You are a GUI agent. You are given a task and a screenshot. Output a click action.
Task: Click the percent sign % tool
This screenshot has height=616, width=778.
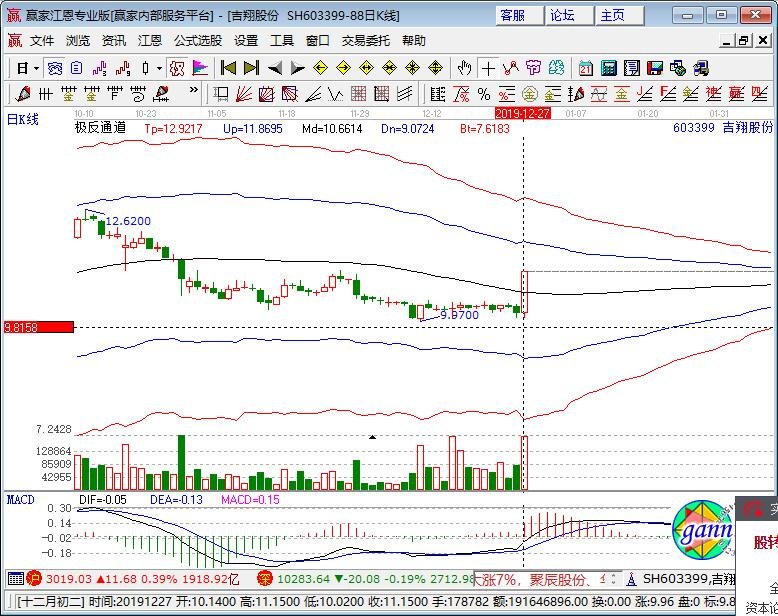coord(484,94)
